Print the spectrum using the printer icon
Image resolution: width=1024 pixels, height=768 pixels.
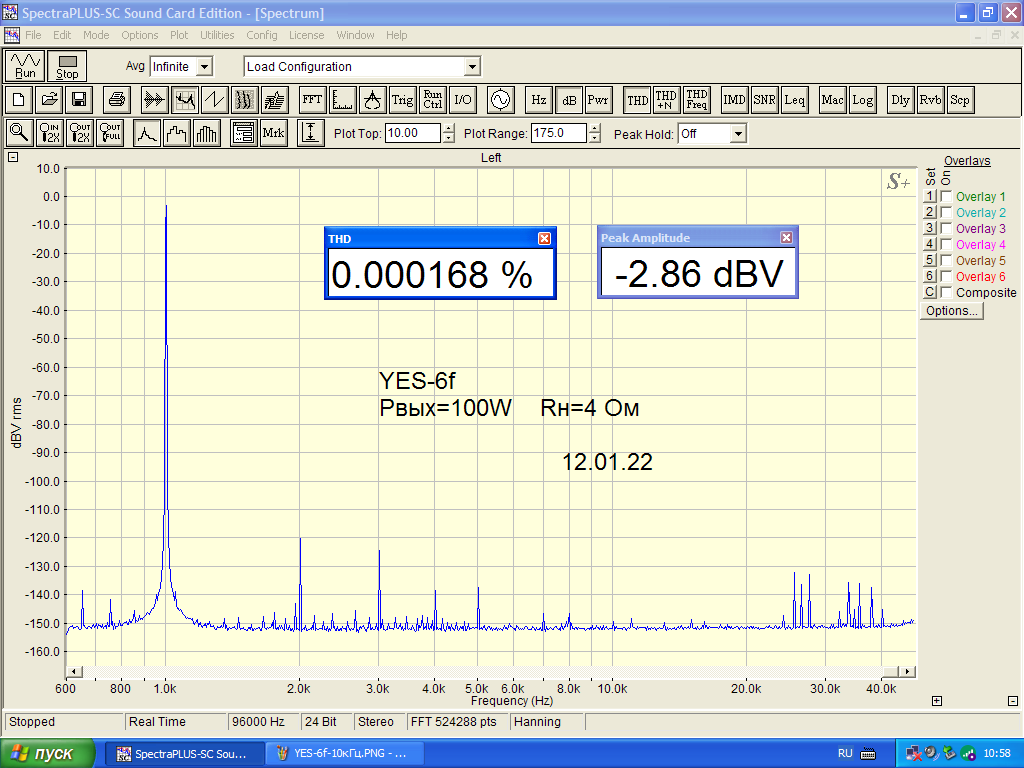[117, 100]
